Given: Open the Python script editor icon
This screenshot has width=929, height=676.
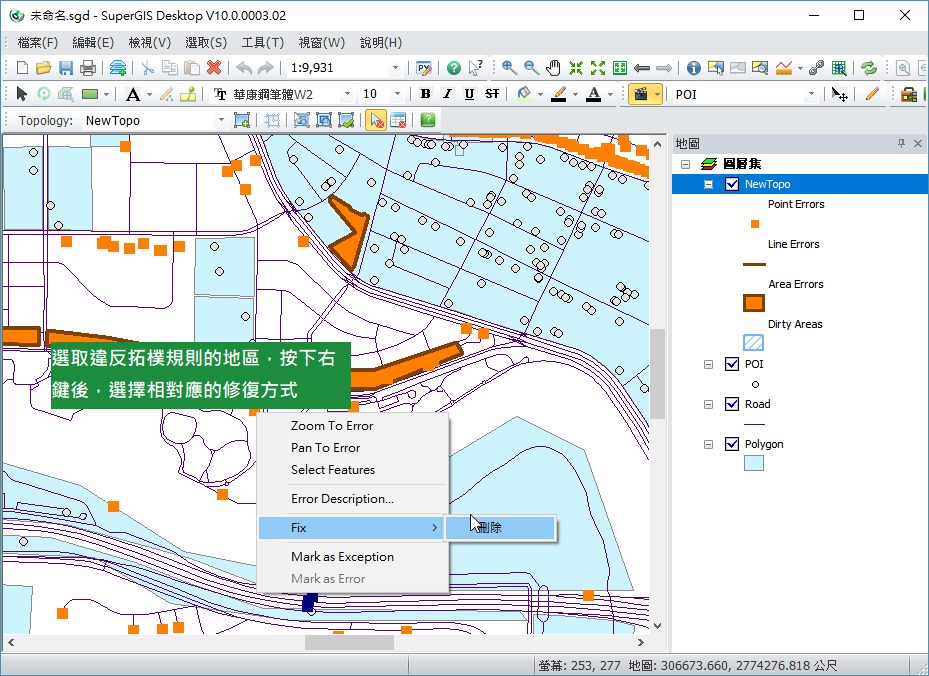Looking at the screenshot, I should [x=424, y=68].
